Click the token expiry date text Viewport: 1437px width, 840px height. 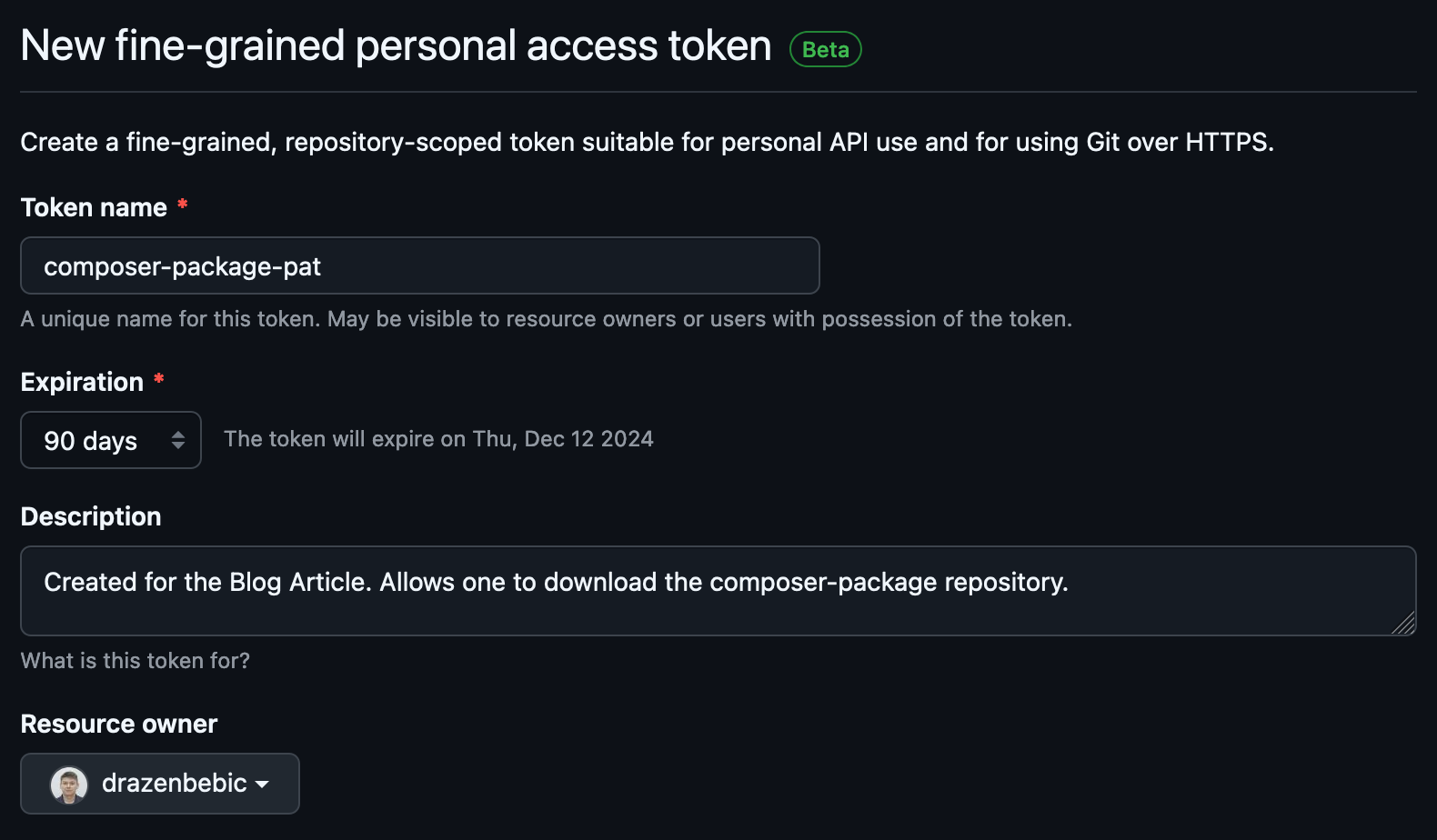pos(438,439)
